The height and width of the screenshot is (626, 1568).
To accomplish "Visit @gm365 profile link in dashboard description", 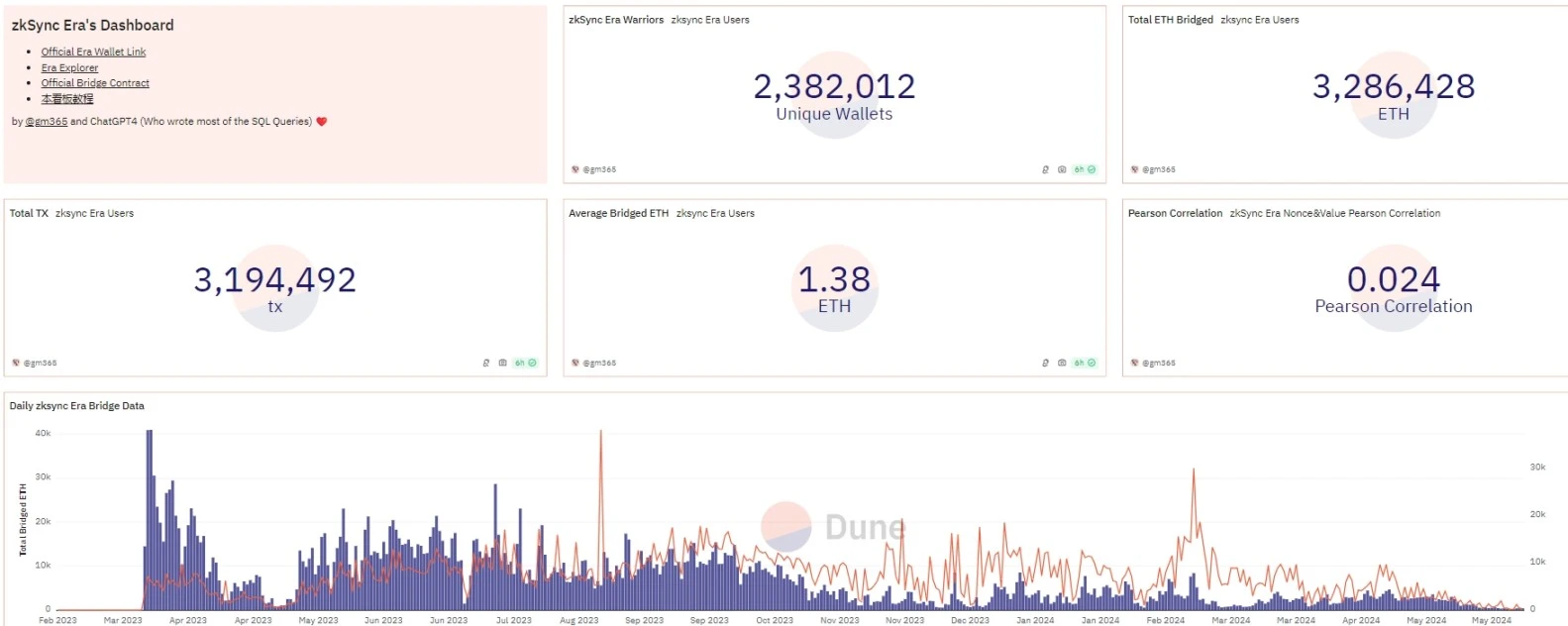I will tap(47, 122).
